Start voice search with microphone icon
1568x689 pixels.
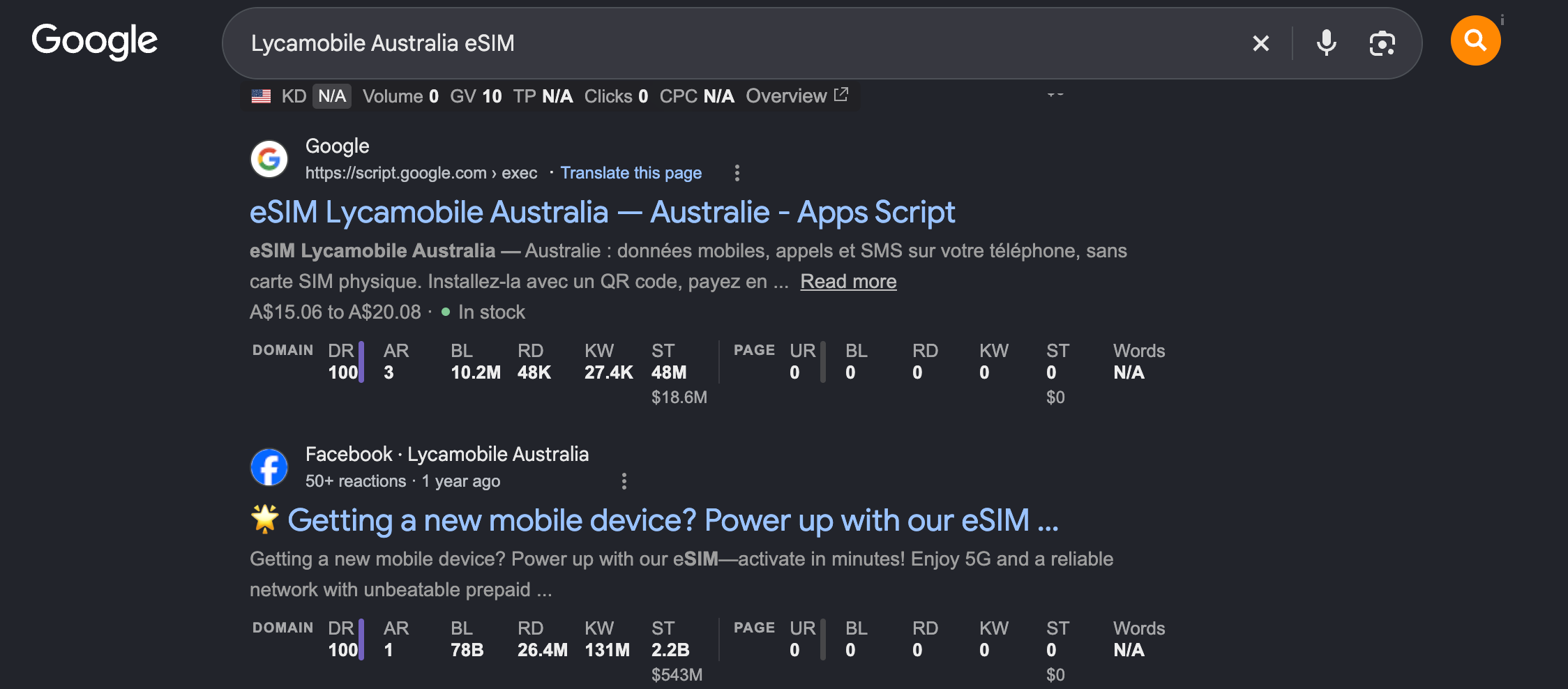(x=1326, y=43)
